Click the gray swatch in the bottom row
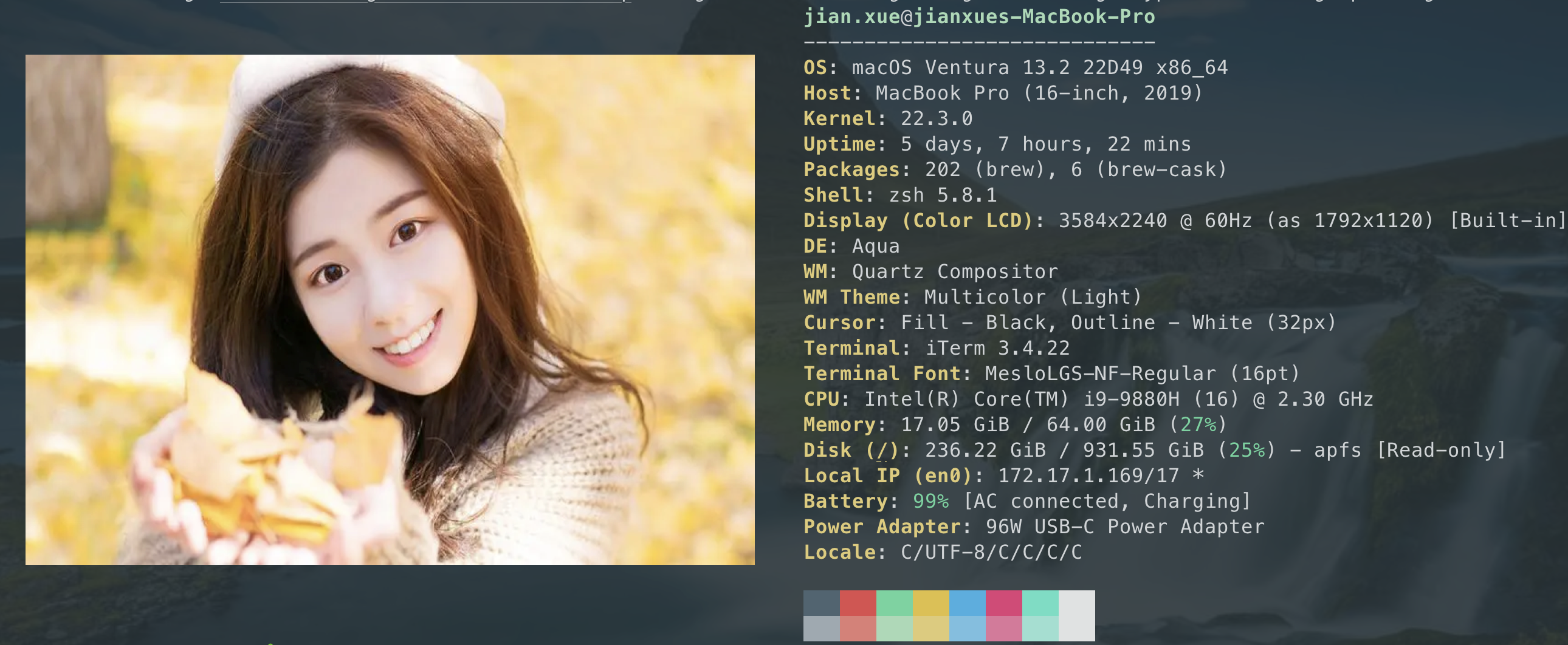The image size is (1568, 645). 822,629
